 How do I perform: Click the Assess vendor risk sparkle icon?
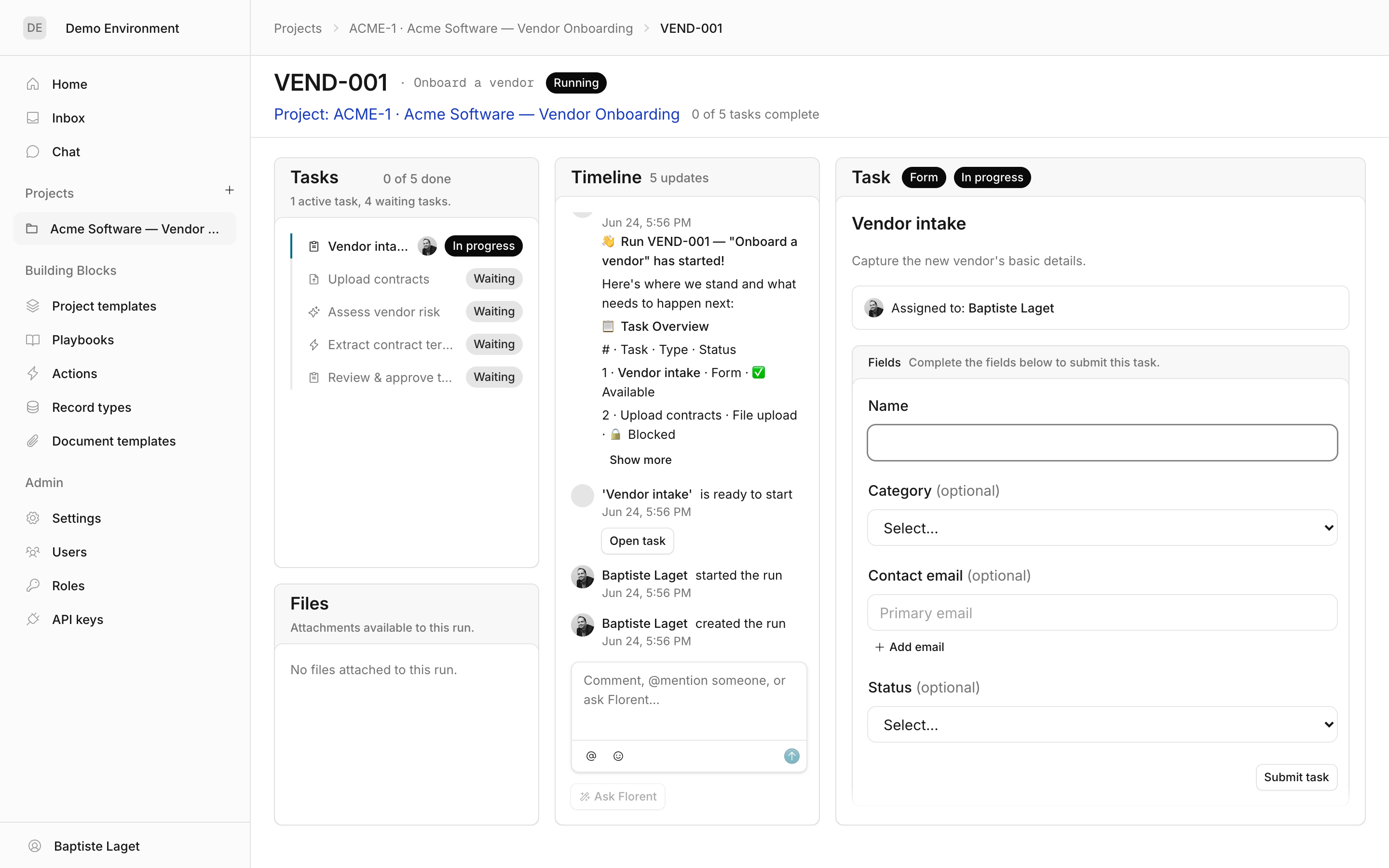(314, 312)
